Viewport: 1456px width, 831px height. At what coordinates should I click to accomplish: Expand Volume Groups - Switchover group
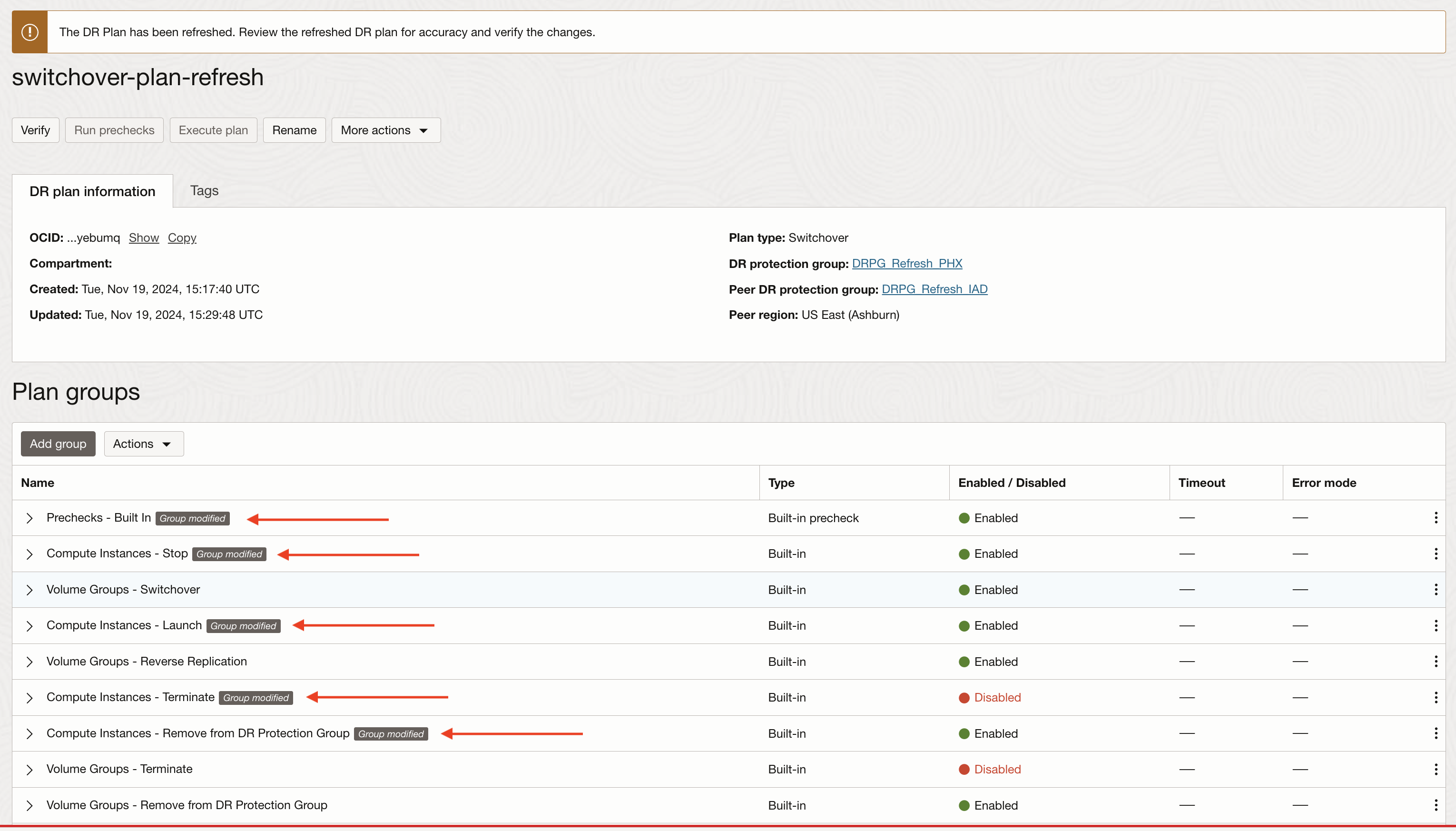pos(30,590)
